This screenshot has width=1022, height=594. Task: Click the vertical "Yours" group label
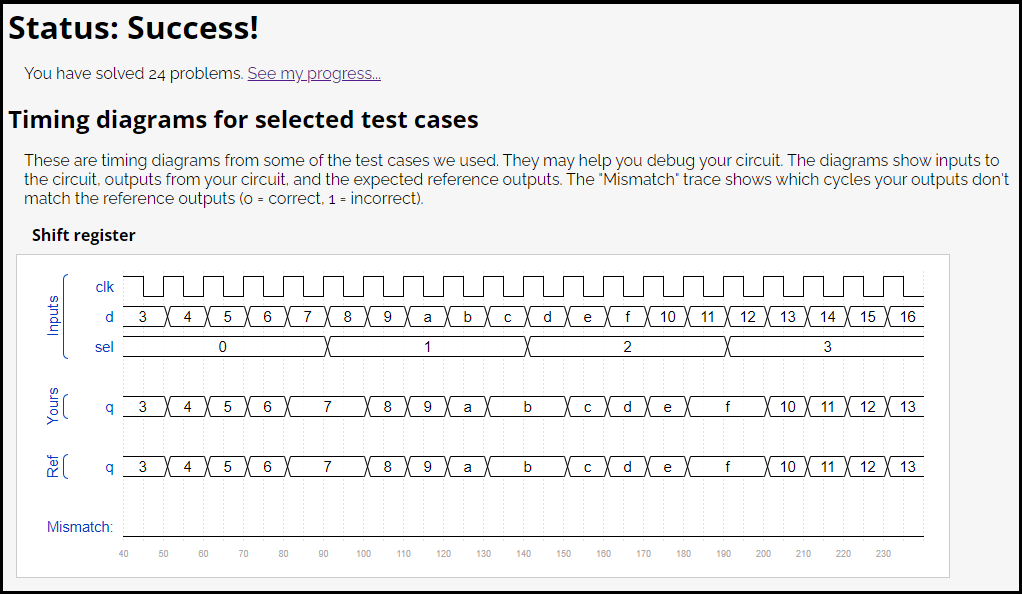click(x=54, y=406)
